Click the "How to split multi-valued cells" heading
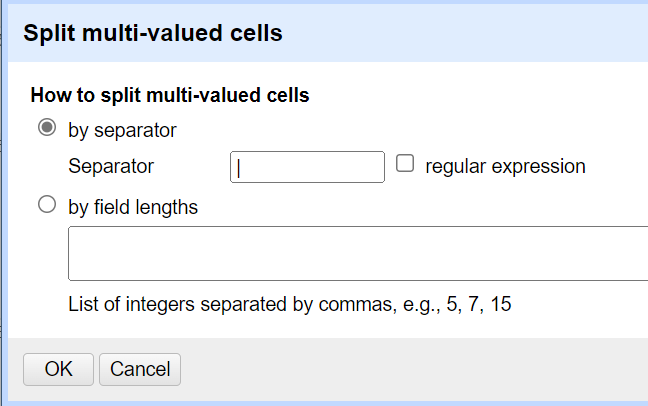 point(170,96)
